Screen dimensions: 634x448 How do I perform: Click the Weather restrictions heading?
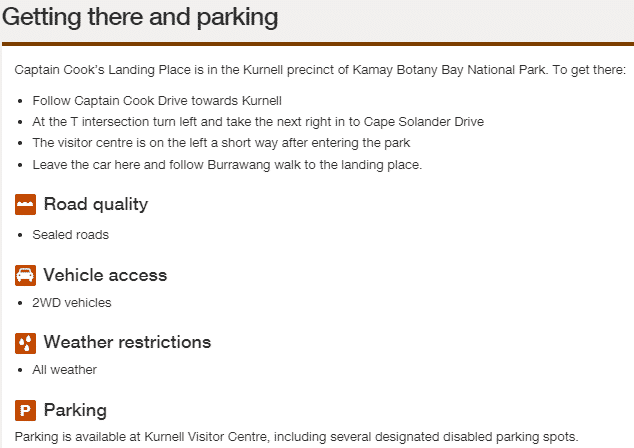tap(127, 342)
